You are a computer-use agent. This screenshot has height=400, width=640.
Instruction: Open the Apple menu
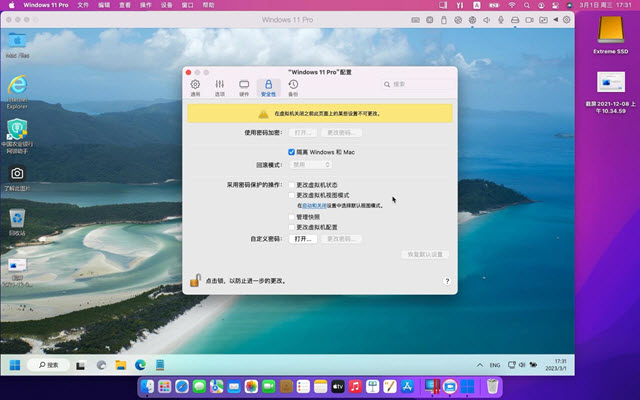[11, 5]
